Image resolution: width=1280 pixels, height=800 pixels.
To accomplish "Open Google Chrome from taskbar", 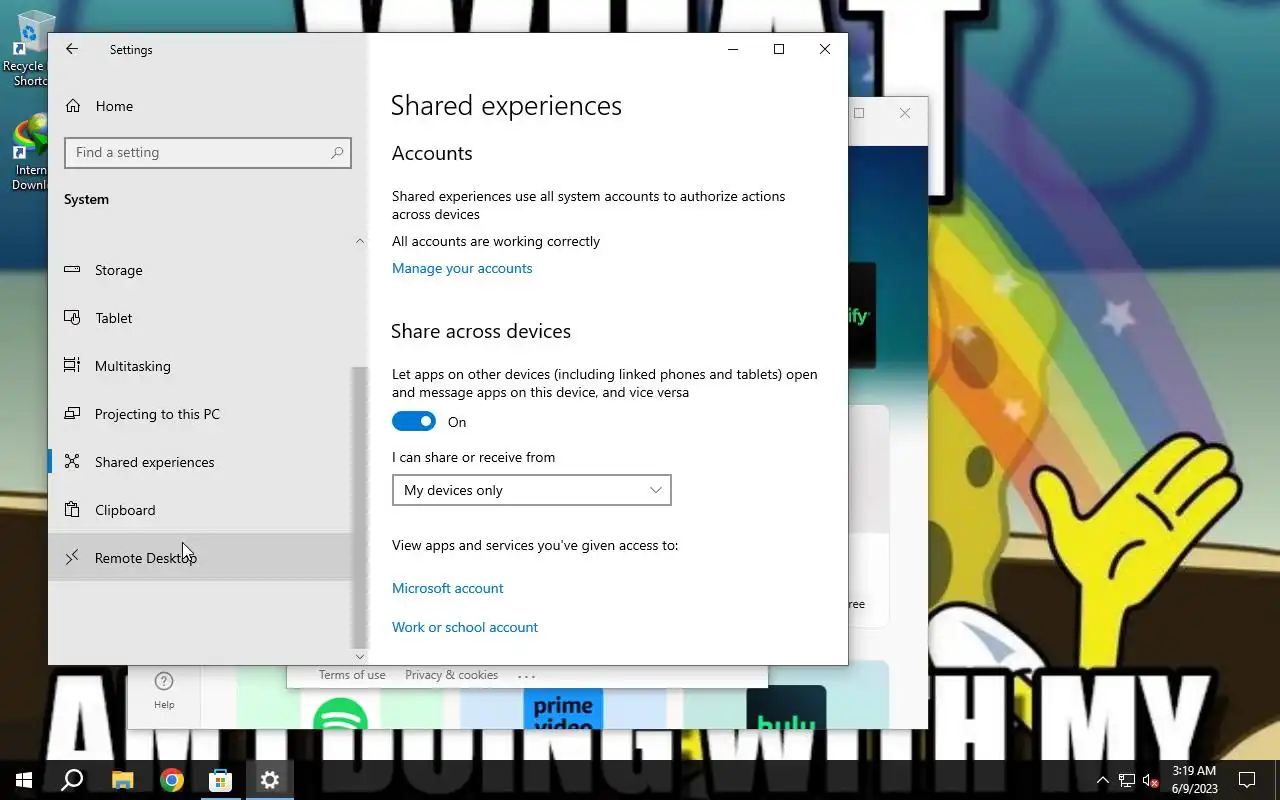I will [x=172, y=780].
